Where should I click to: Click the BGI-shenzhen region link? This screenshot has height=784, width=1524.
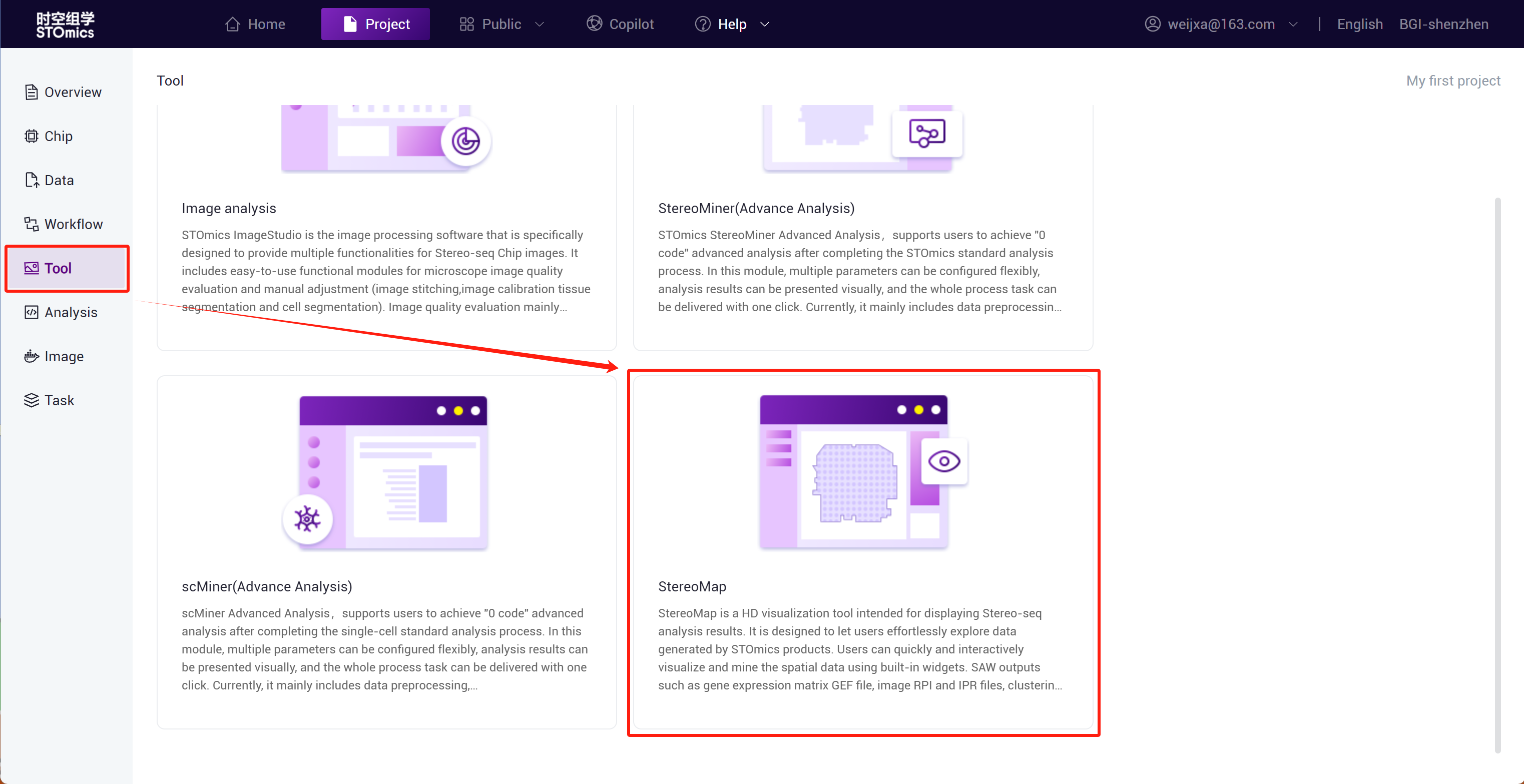[1443, 24]
